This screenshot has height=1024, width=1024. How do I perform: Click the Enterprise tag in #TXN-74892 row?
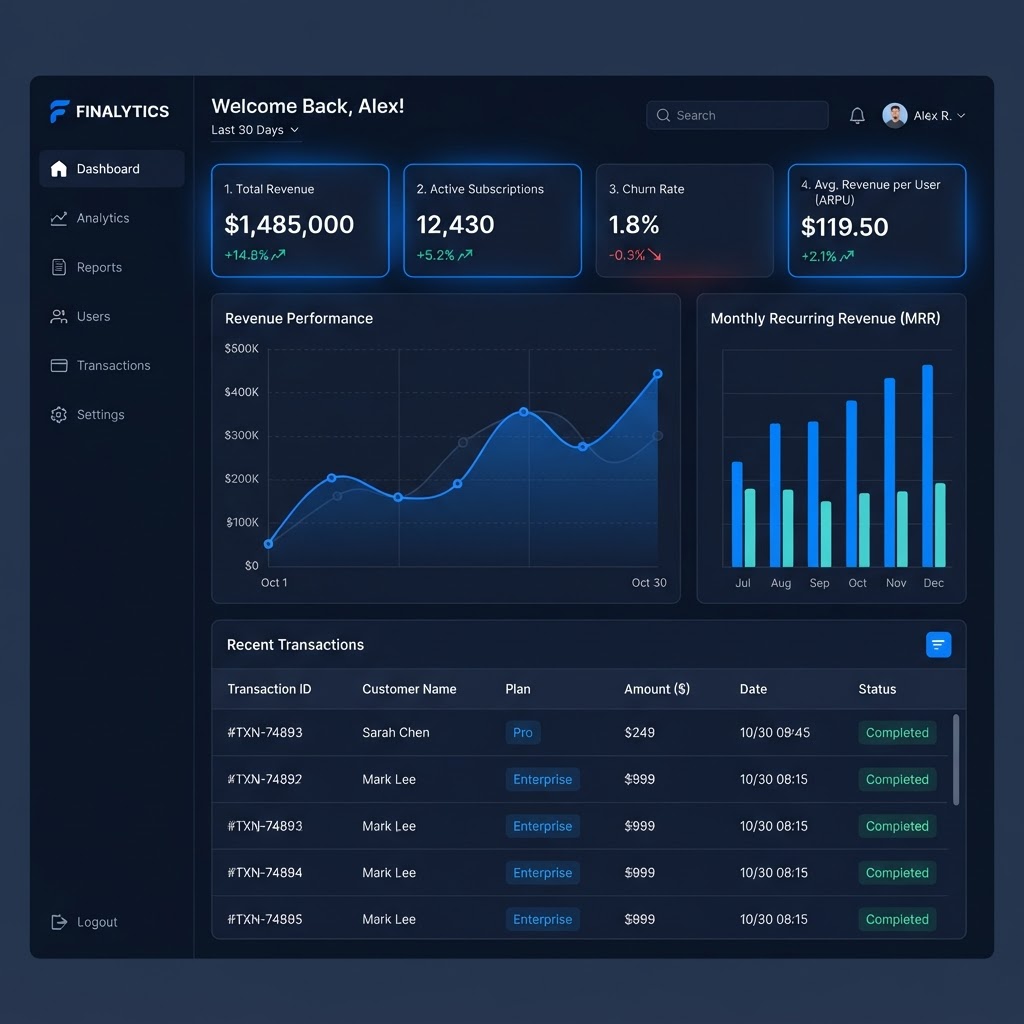point(543,779)
